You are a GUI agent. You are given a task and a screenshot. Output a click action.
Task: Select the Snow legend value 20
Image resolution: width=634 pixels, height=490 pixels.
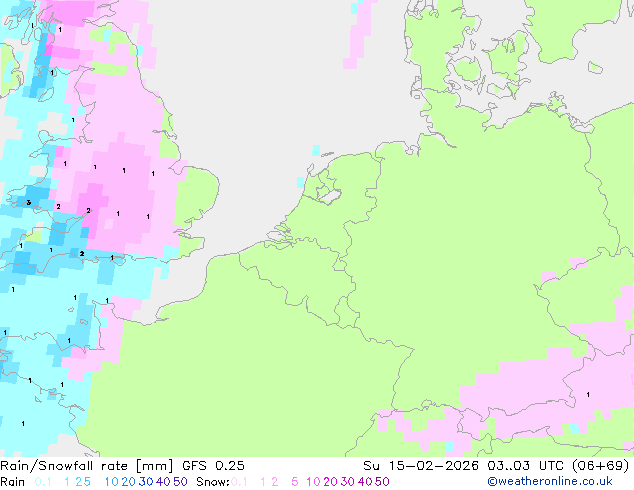331,482
